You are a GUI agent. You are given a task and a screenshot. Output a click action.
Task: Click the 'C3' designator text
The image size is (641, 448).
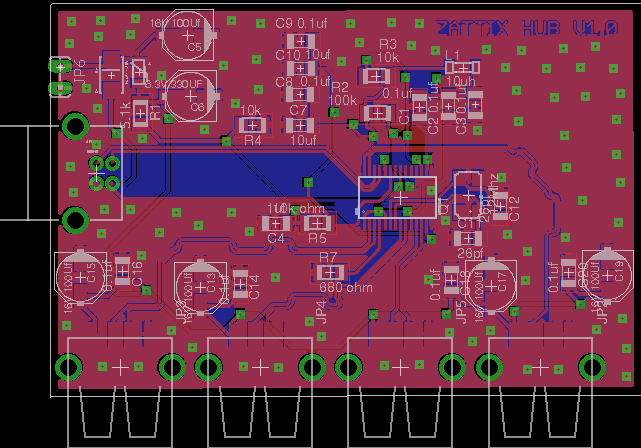click(x=461, y=125)
